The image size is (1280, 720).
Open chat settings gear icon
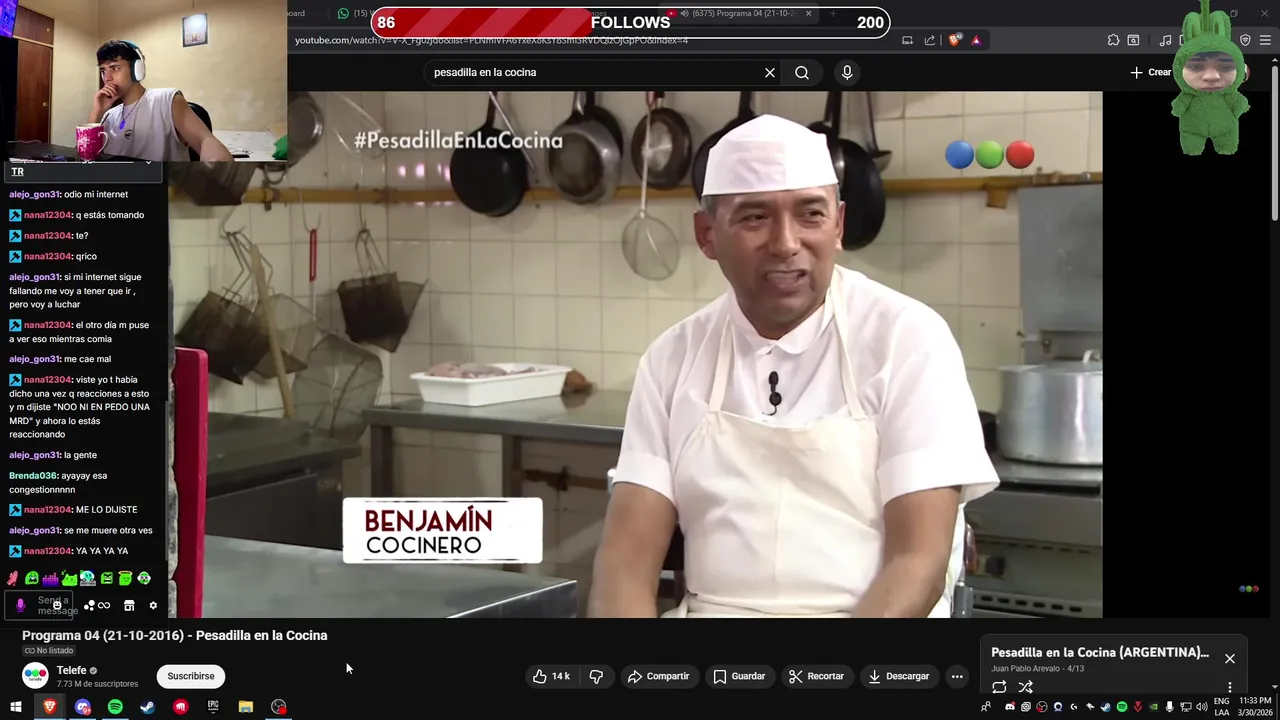153,605
